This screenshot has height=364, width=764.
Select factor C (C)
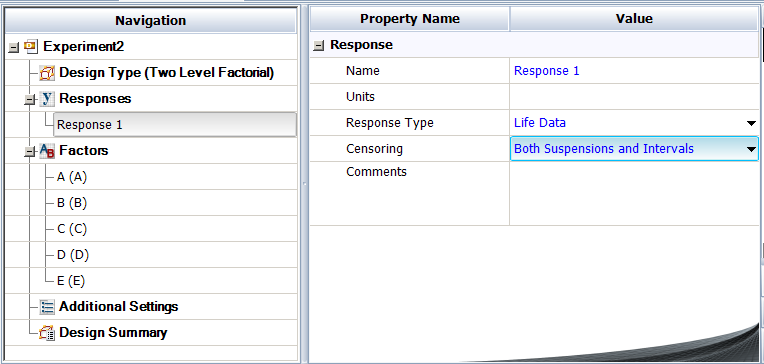(x=72, y=229)
